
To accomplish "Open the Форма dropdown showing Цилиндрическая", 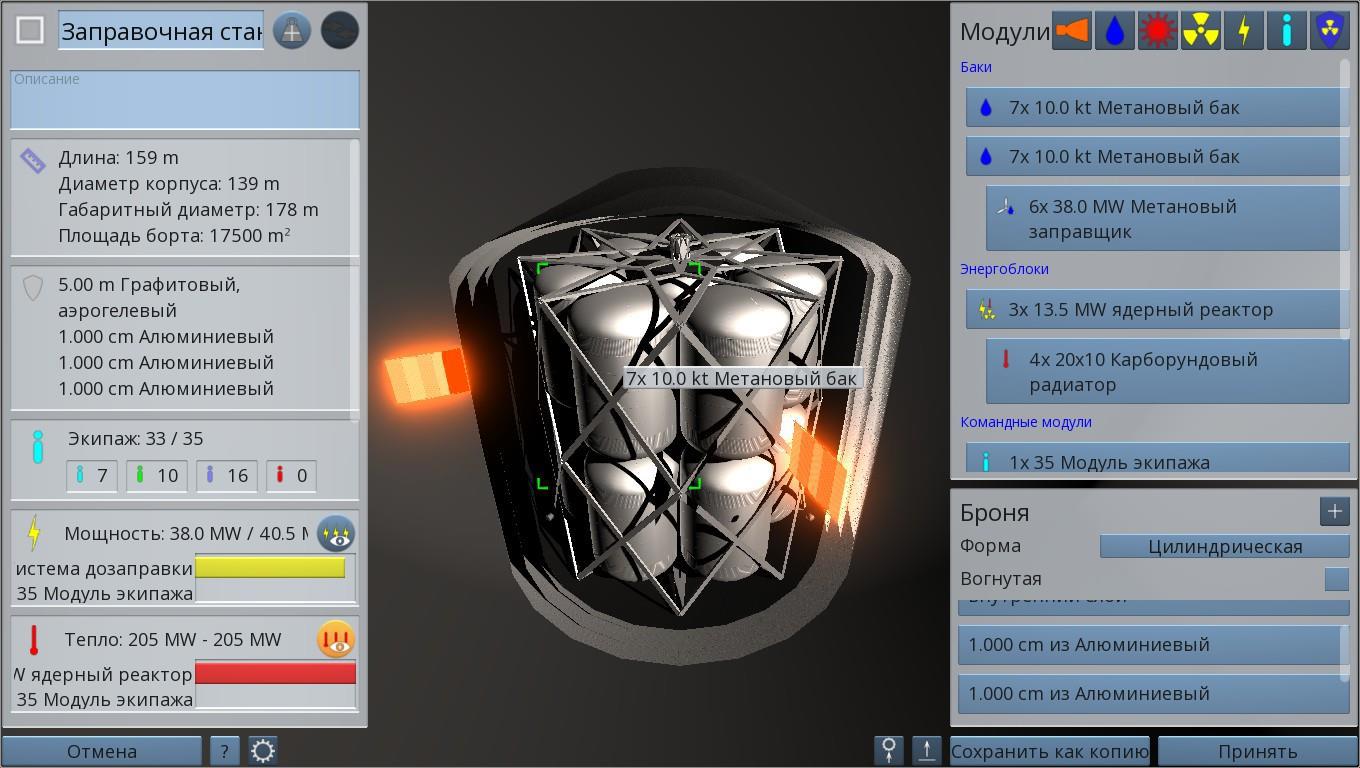I will [x=1224, y=546].
